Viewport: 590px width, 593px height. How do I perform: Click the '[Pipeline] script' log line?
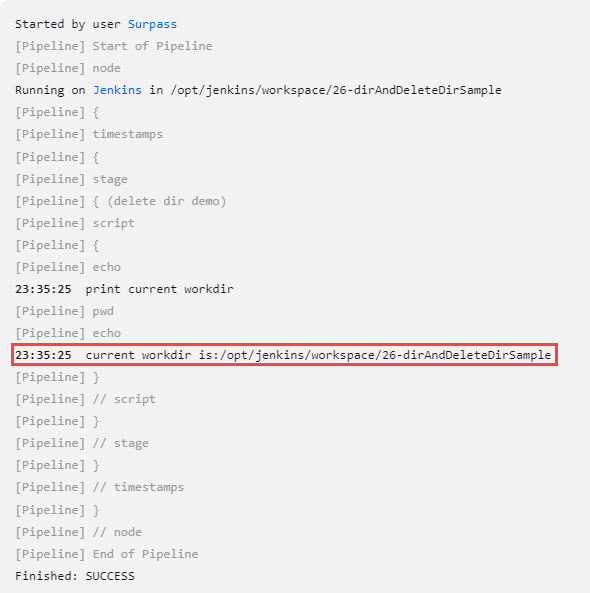point(75,223)
